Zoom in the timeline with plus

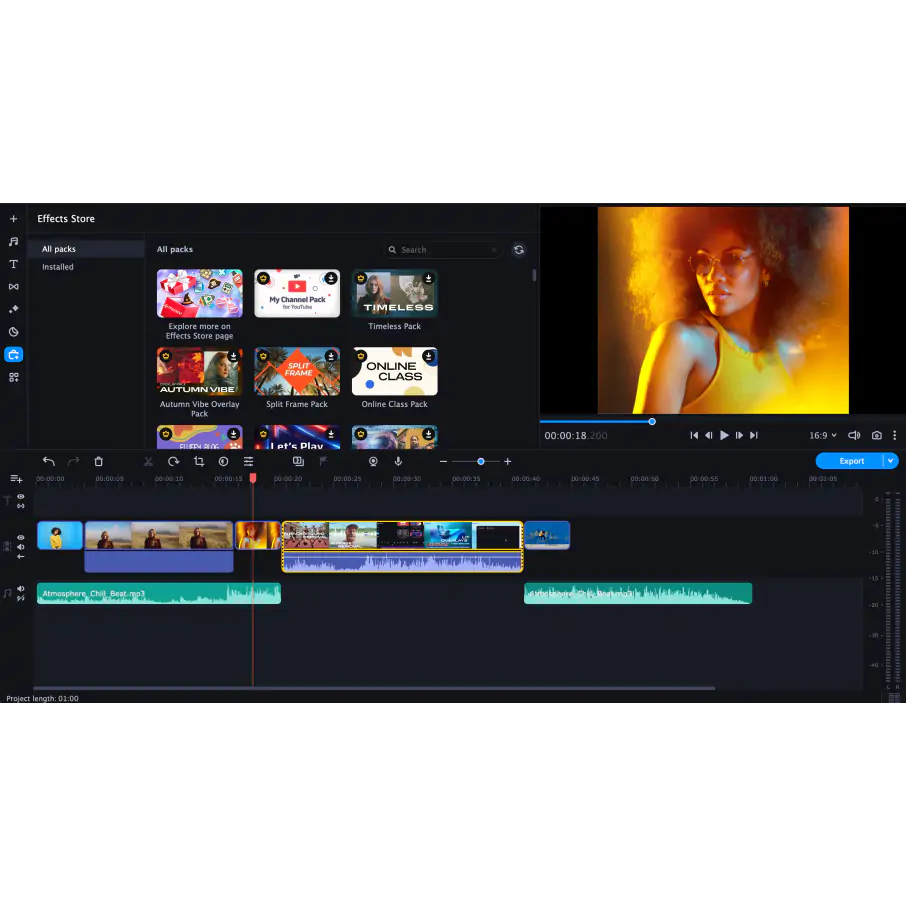[x=507, y=461]
